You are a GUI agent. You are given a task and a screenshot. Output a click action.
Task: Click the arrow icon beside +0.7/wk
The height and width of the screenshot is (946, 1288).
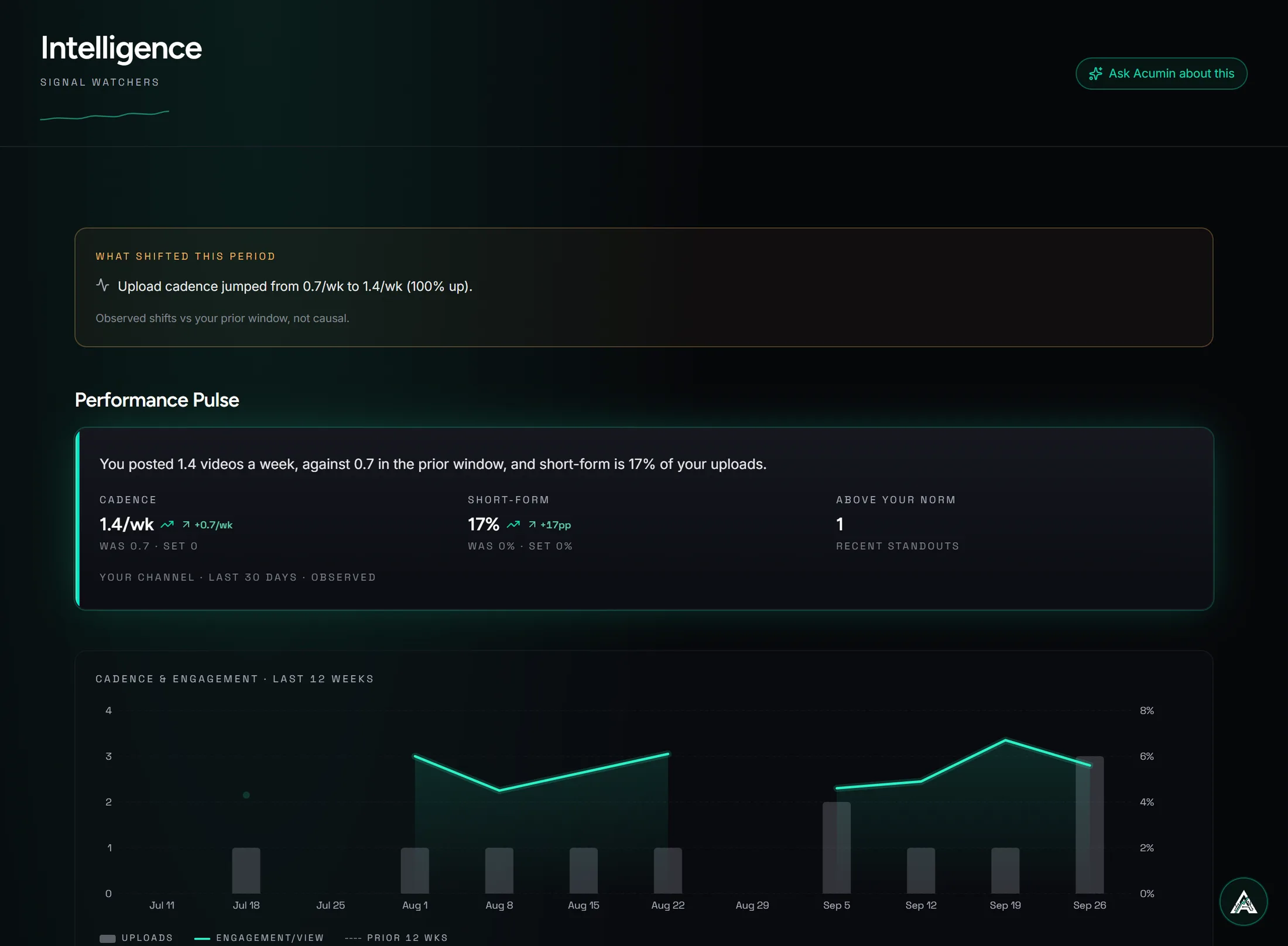[186, 525]
